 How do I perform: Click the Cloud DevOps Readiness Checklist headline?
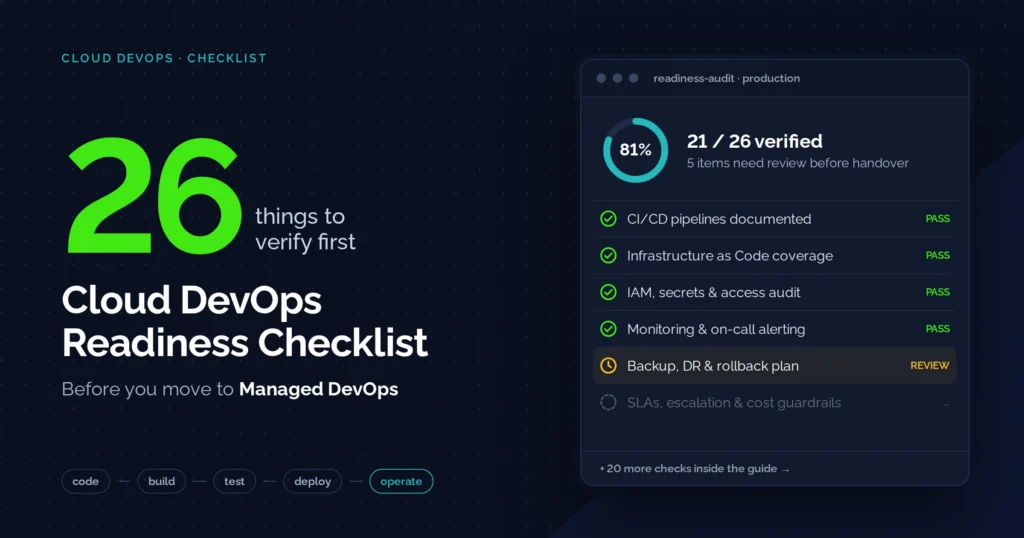tap(245, 321)
